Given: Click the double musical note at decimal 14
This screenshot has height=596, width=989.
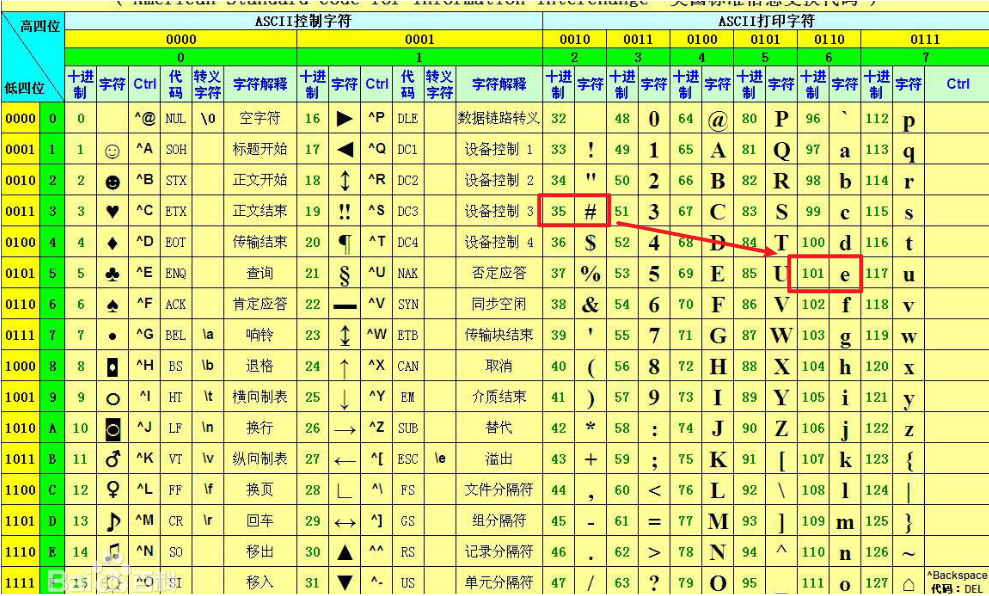Looking at the screenshot, I should pos(112,548).
